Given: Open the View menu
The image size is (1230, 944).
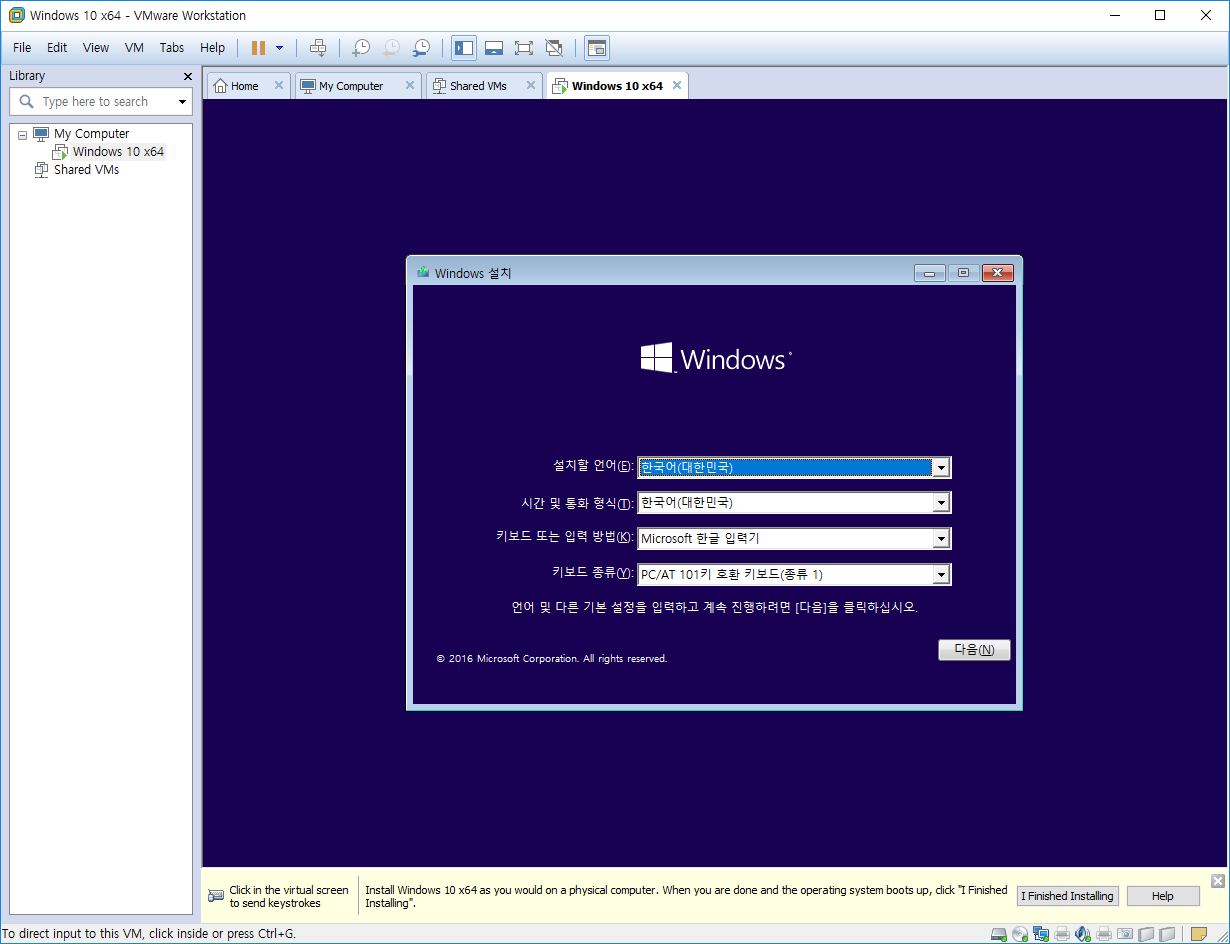Looking at the screenshot, I should point(96,47).
